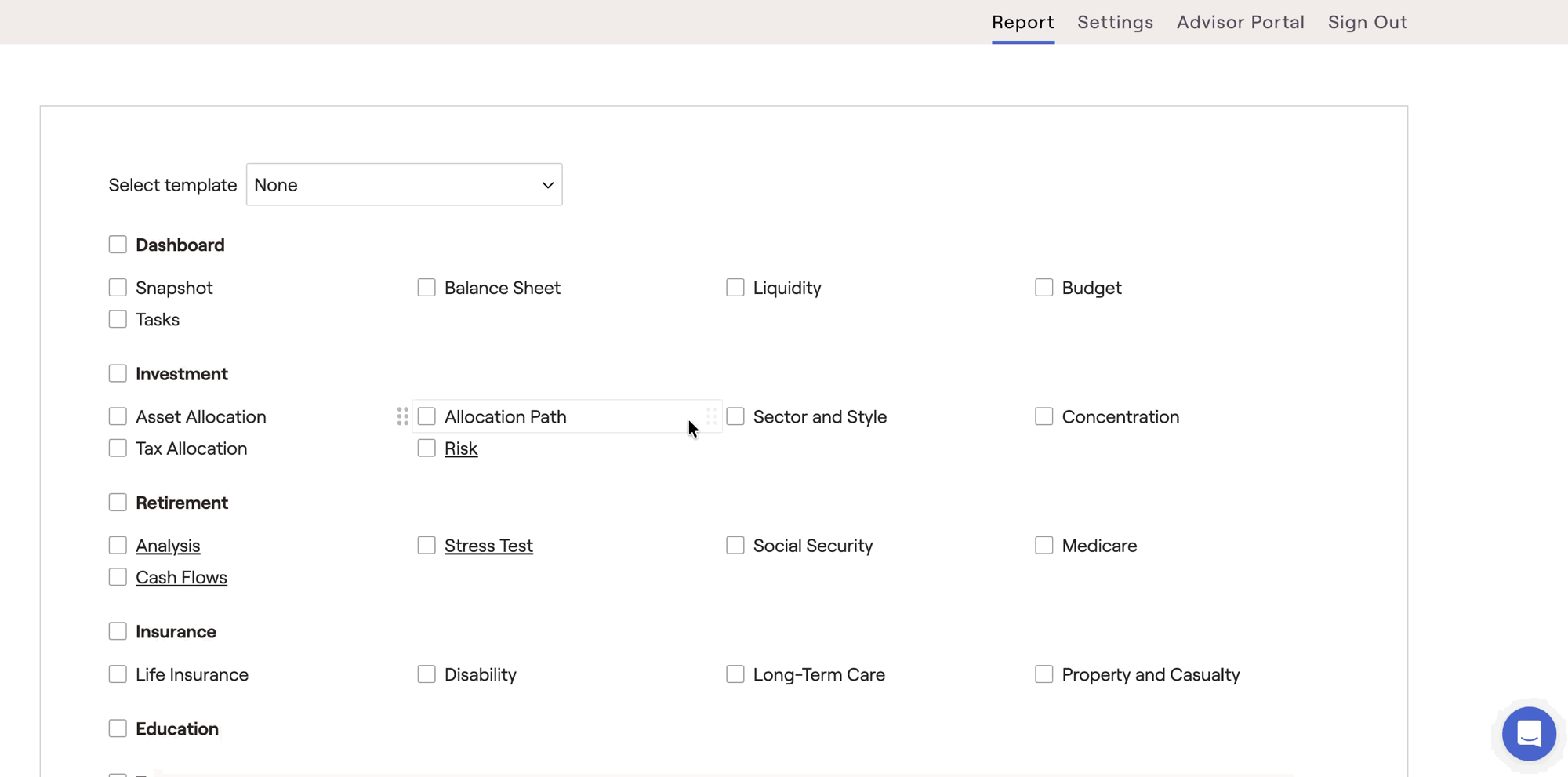The width and height of the screenshot is (1568, 777).
Task: Check the Dashboard section checkbox
Action: coord(118,245)
